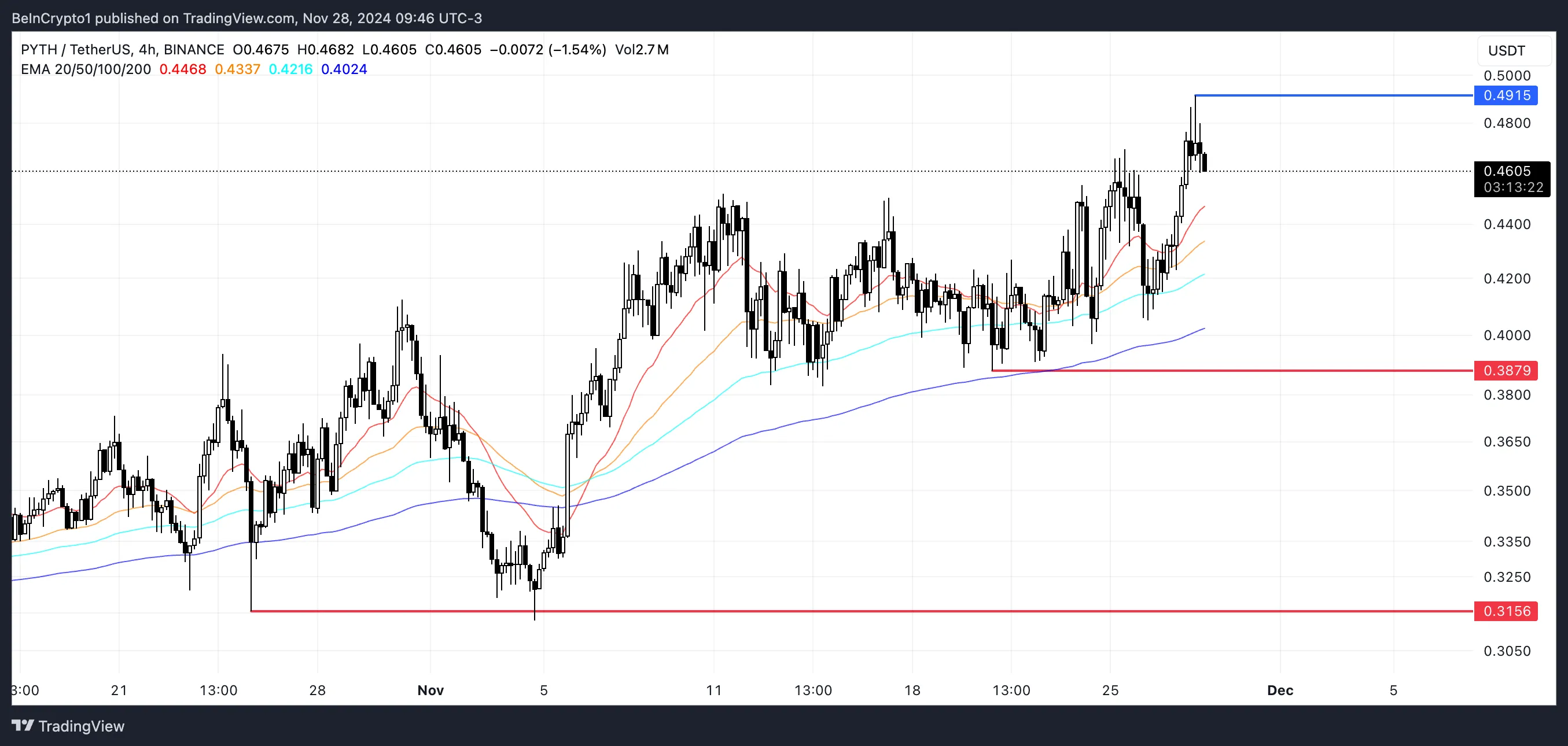
Task: Click the TradingView text link at bottom
Action: pos(81,726)
